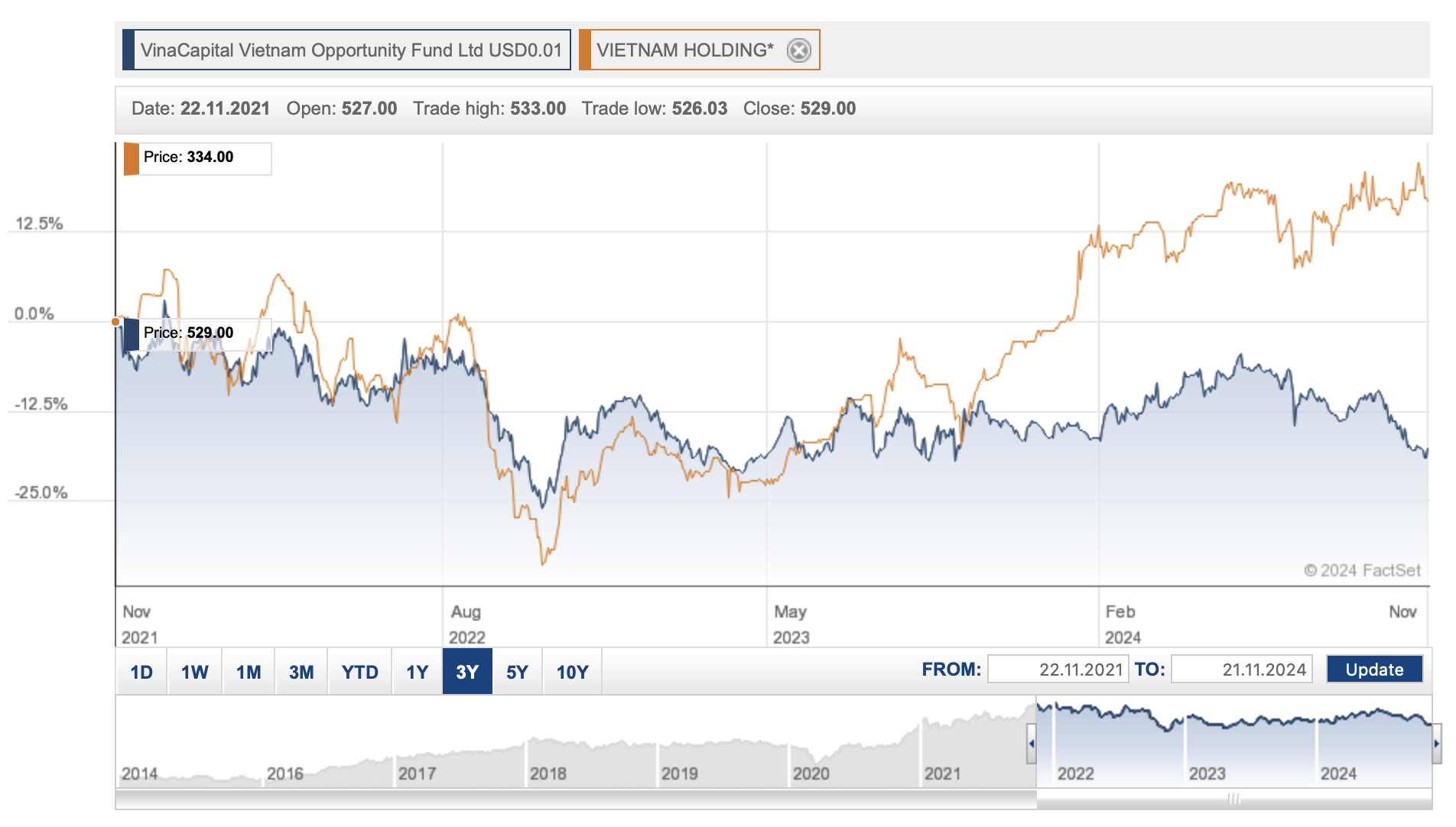
Task: Click the Trade low: 526.03 value
Action: pos(655,109)
